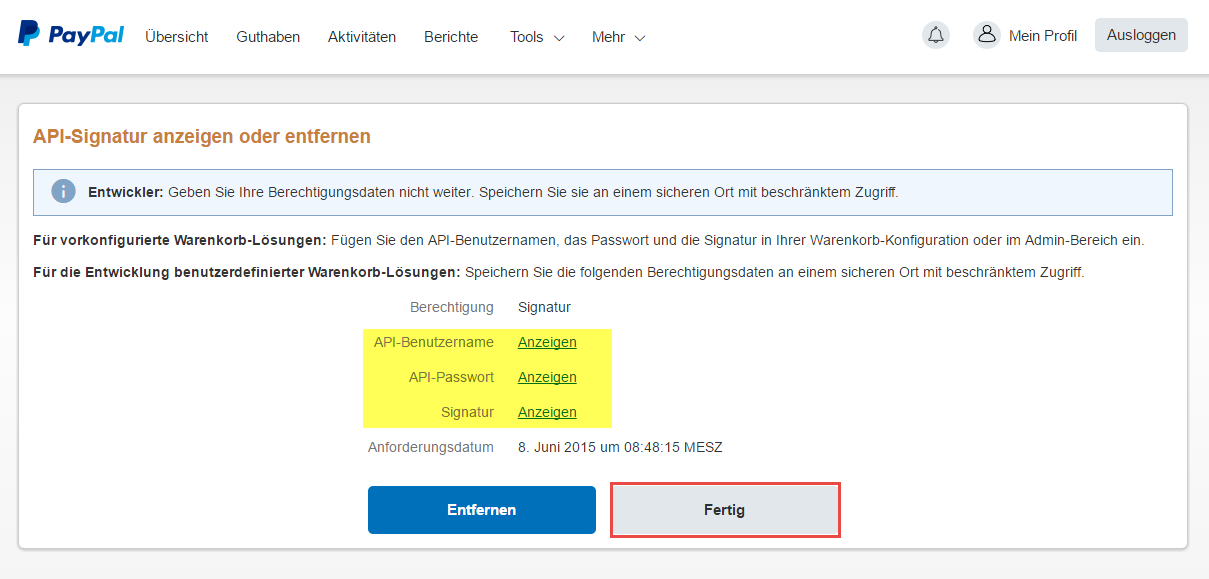This screenshot has height=579, width=1209.
Task: Navigate to Berichte
Action: tap(451, 37)
